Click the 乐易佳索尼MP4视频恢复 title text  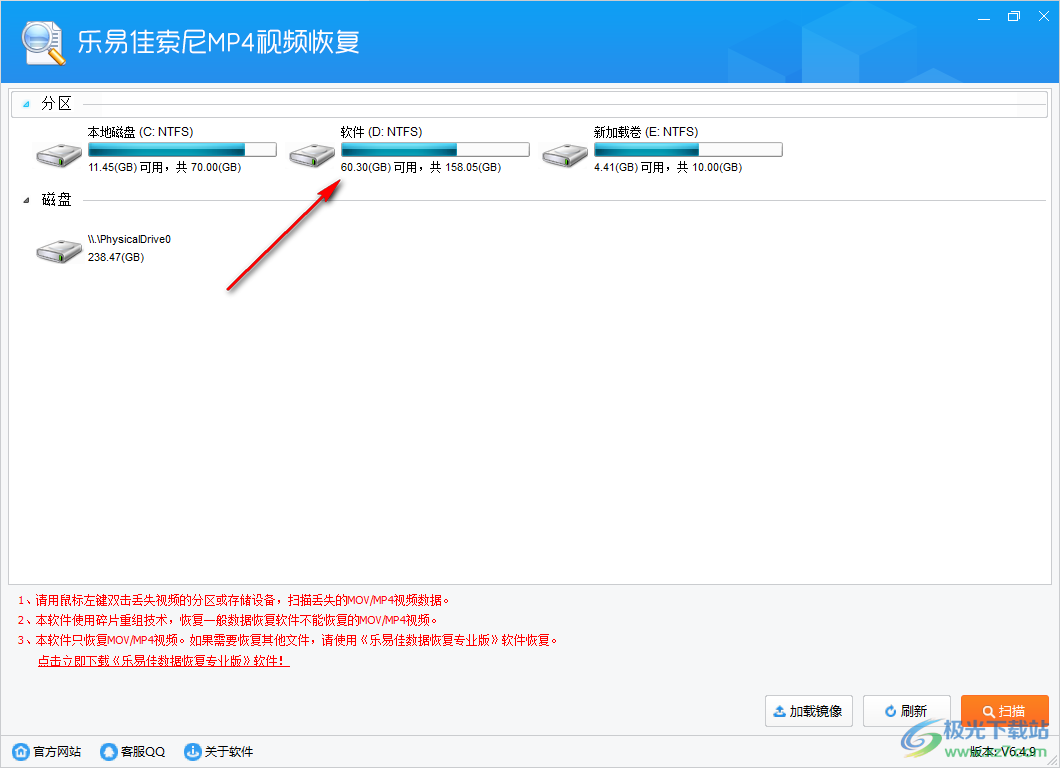[218, 42]
